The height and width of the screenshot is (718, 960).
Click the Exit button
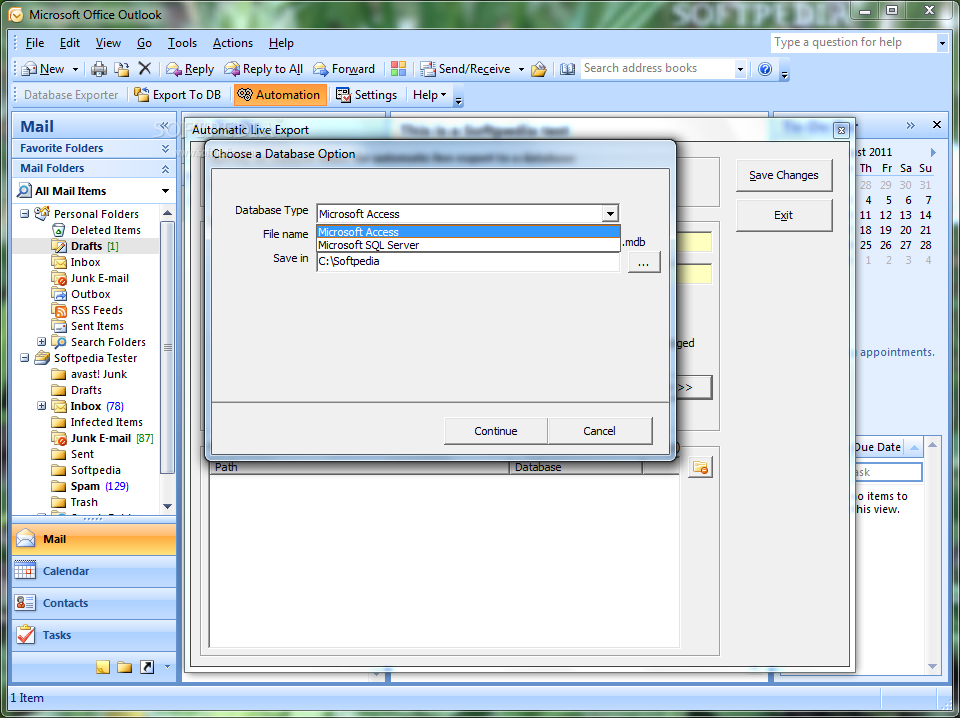pyautogui.click(x=784, y=215)
